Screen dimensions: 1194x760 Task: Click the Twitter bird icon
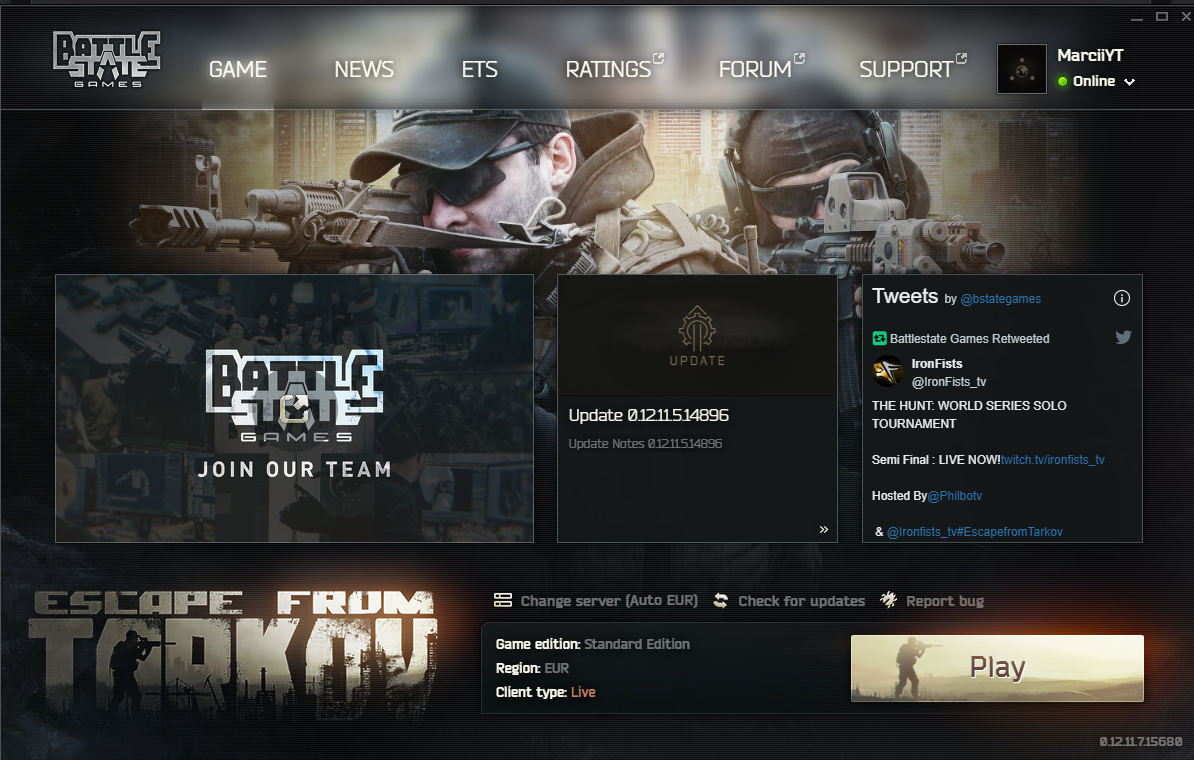1123,337
